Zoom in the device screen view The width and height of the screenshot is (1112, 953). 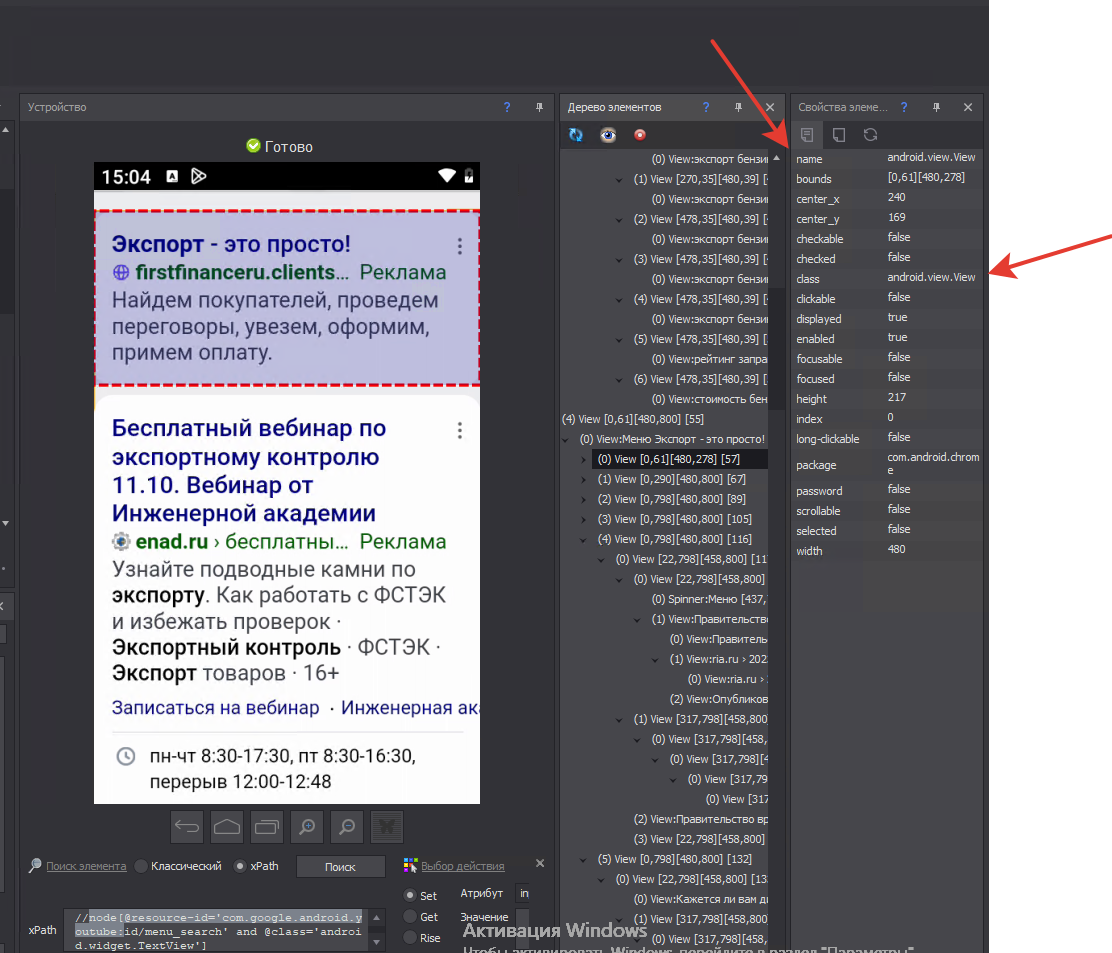[307, 827]
